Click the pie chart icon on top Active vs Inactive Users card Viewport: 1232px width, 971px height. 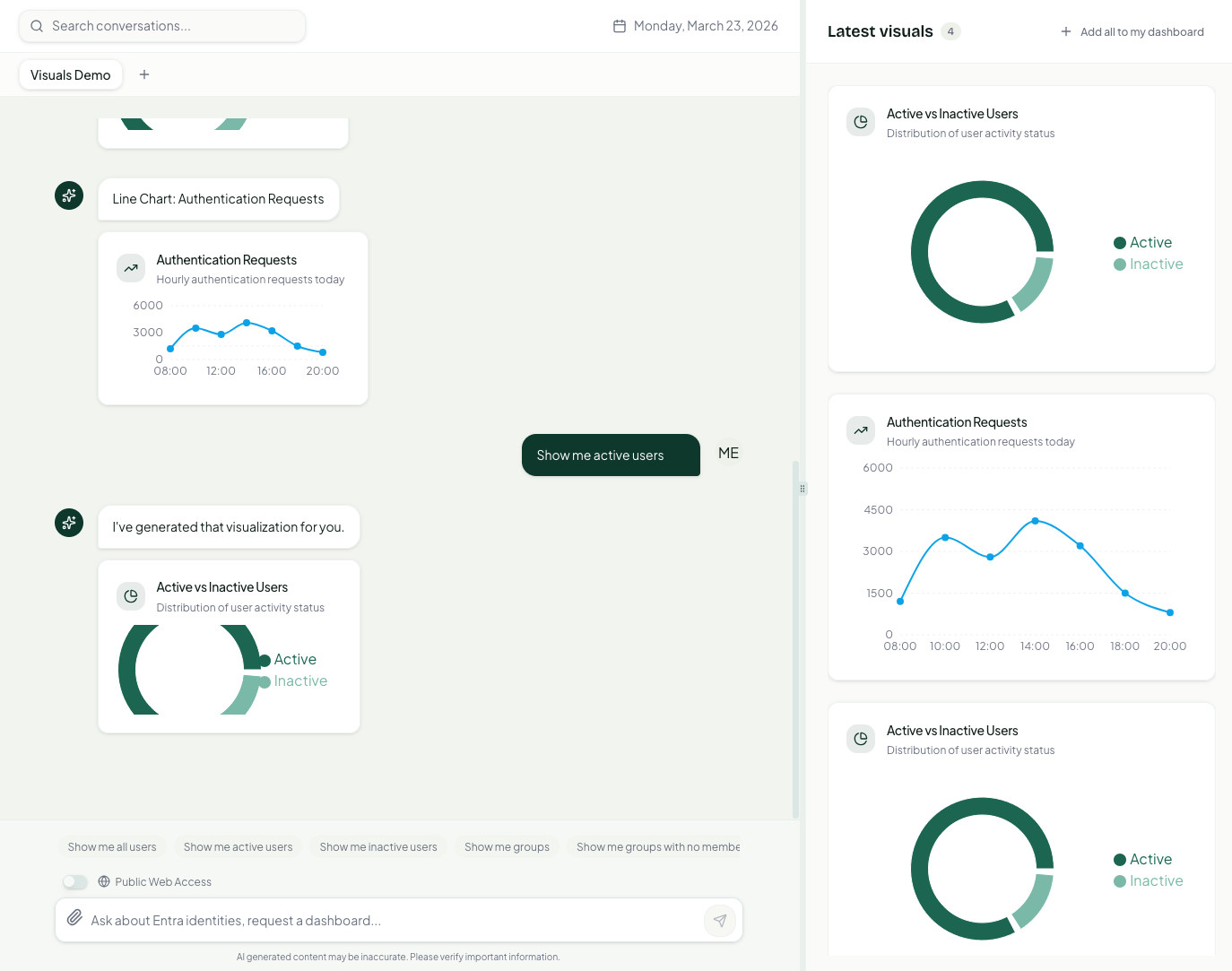point(861,122)
